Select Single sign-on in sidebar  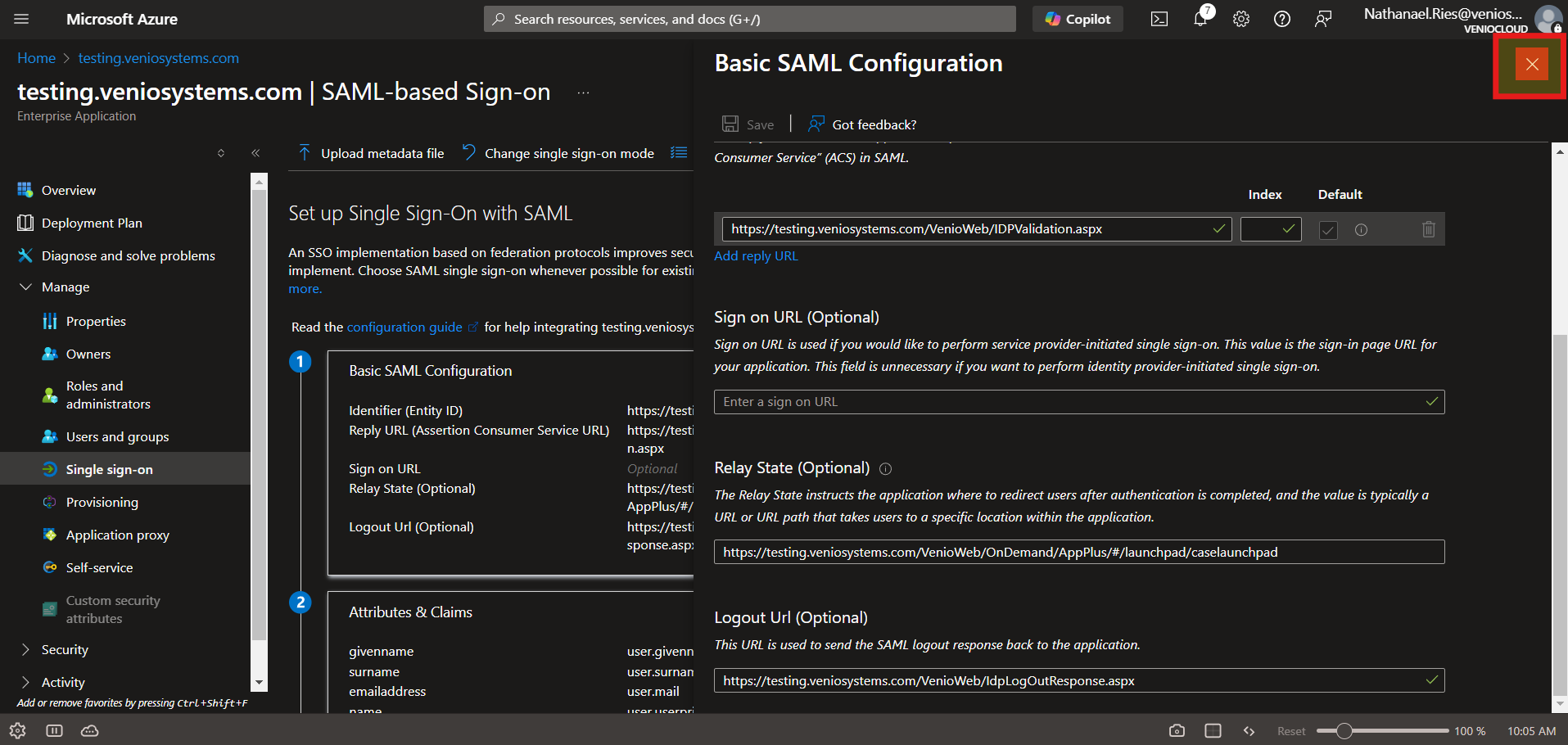[x=125, y=469]
